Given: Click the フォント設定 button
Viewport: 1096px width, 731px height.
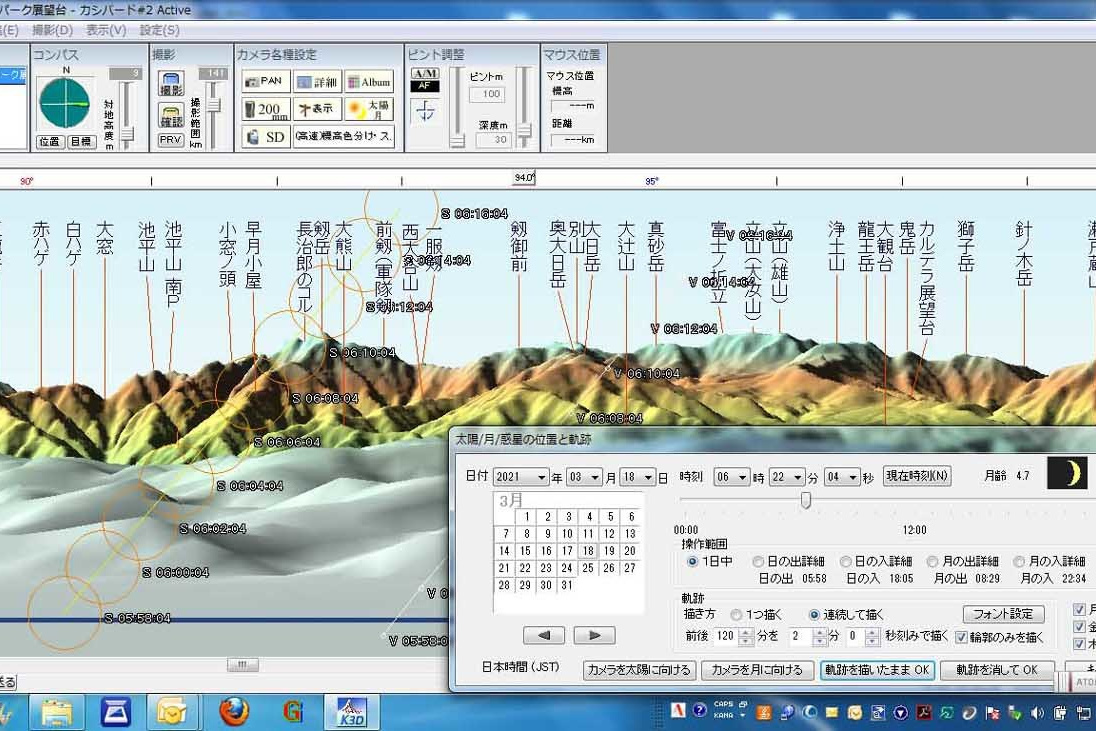Looking at the screenshot, I should (1003, 614).
